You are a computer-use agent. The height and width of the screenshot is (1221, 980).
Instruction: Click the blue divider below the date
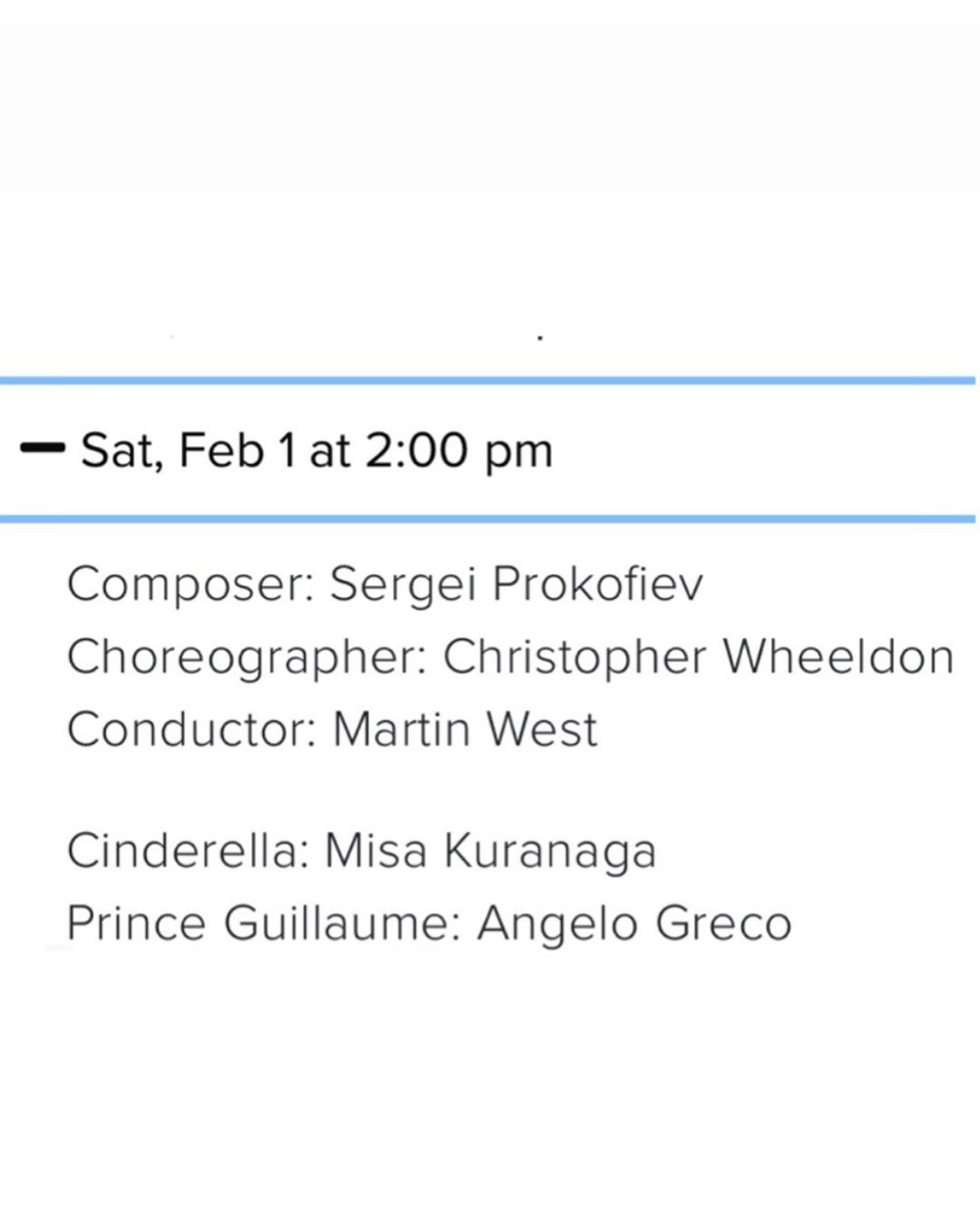(488, 519)
